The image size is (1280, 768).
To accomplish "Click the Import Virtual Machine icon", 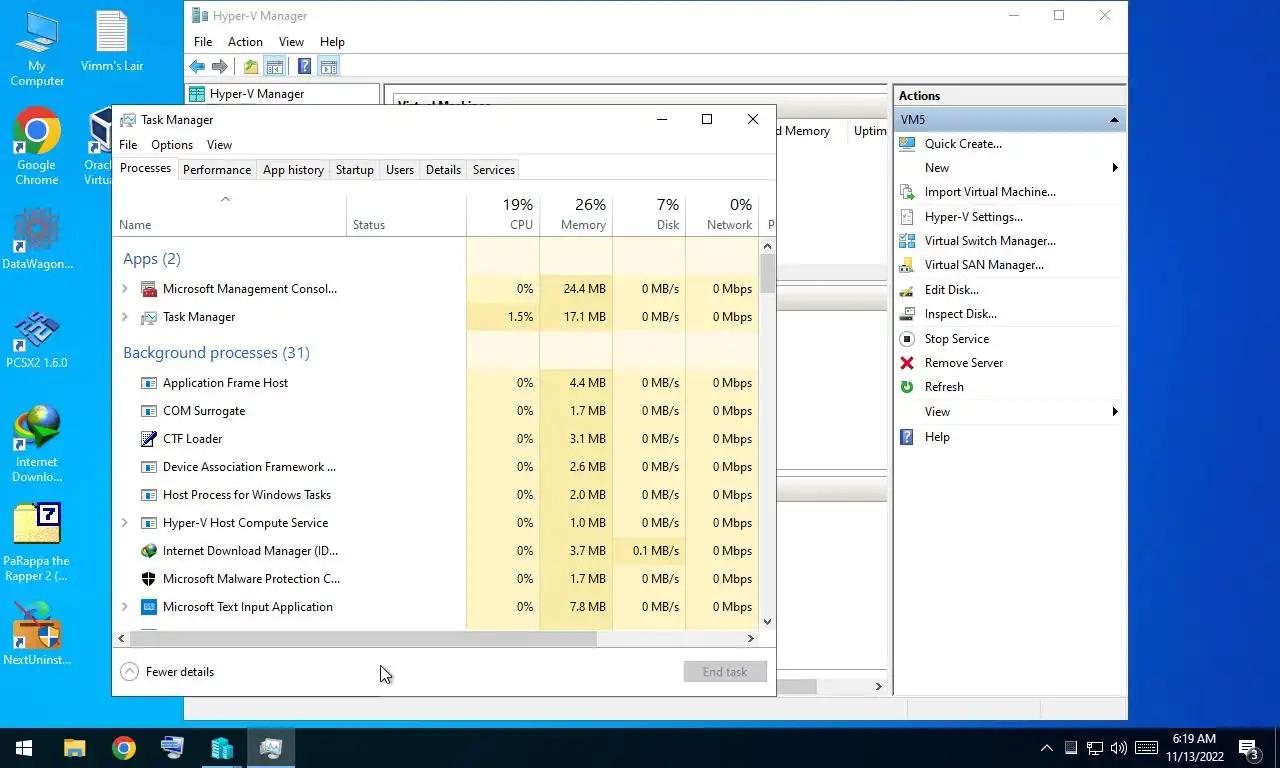I will click(907, 192).
